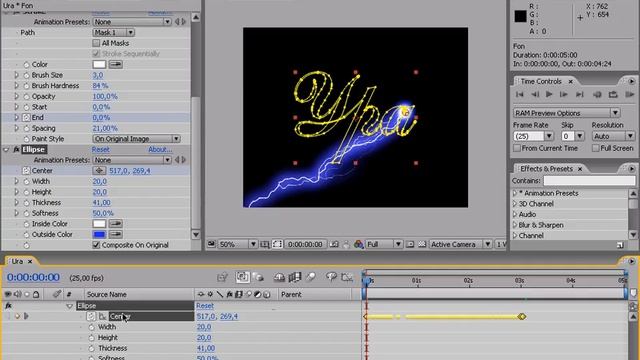Pick Outside Color with the eyedropper

click(116, 234)
